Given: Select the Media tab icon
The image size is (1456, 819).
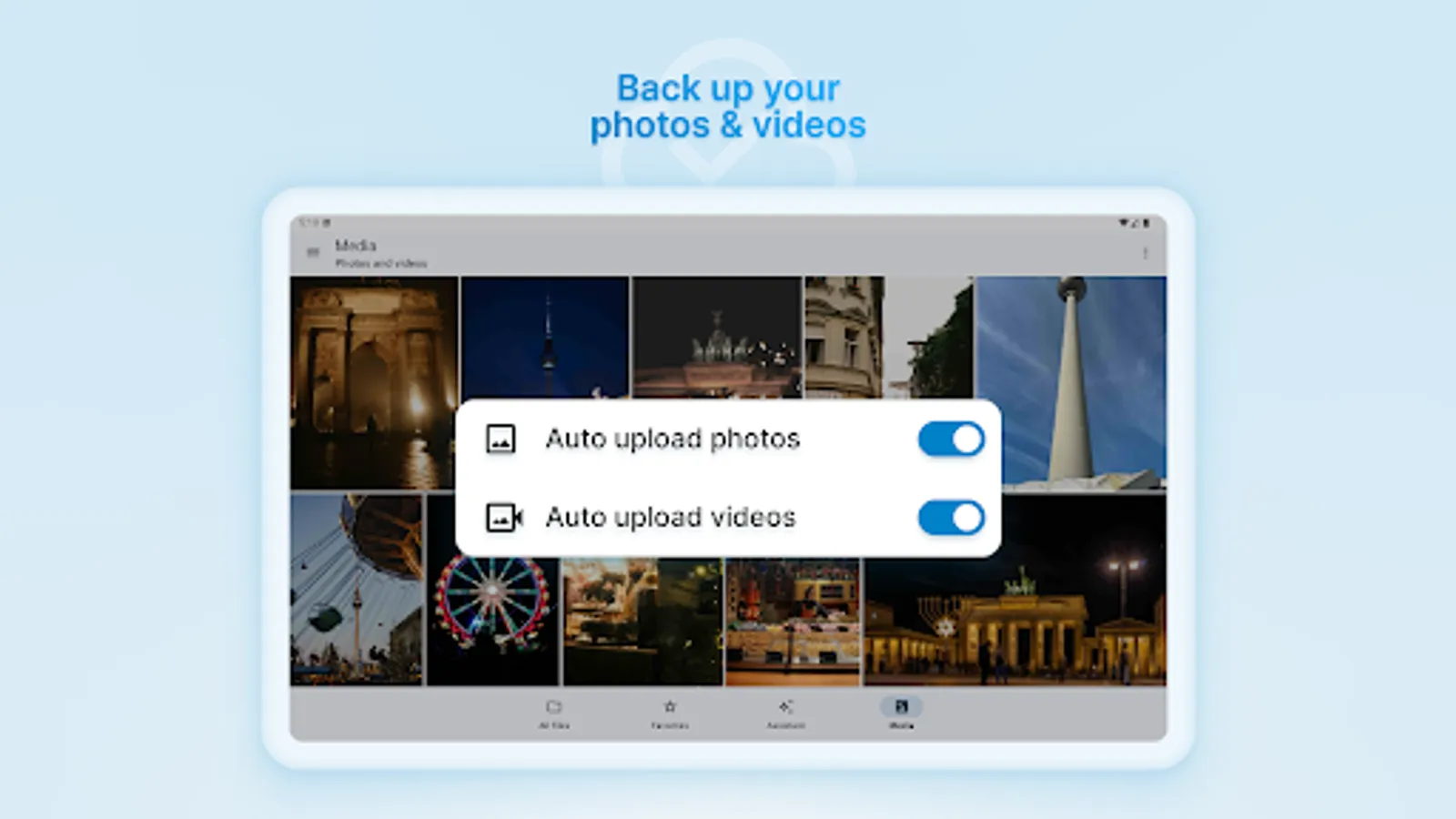Looking at the screenshot, I should coord(902,706).
